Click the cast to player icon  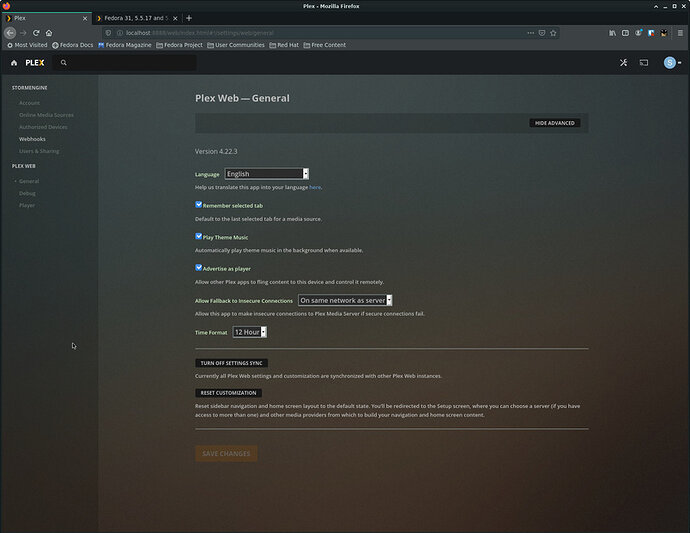point(644,63)
